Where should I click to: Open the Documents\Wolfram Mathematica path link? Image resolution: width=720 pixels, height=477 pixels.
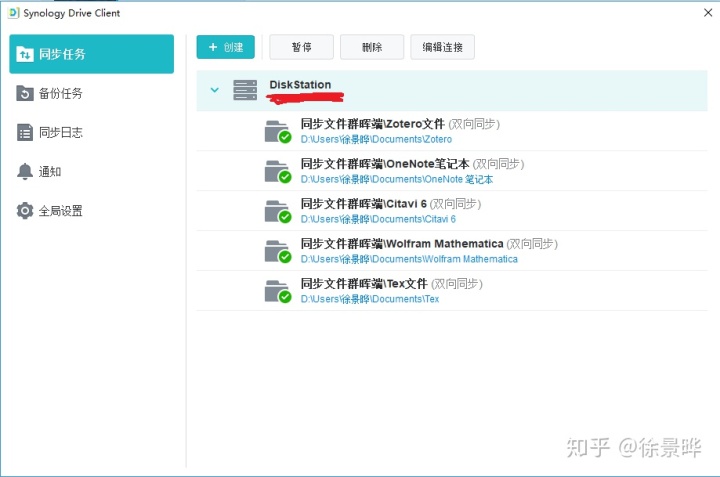click(409, 259)
